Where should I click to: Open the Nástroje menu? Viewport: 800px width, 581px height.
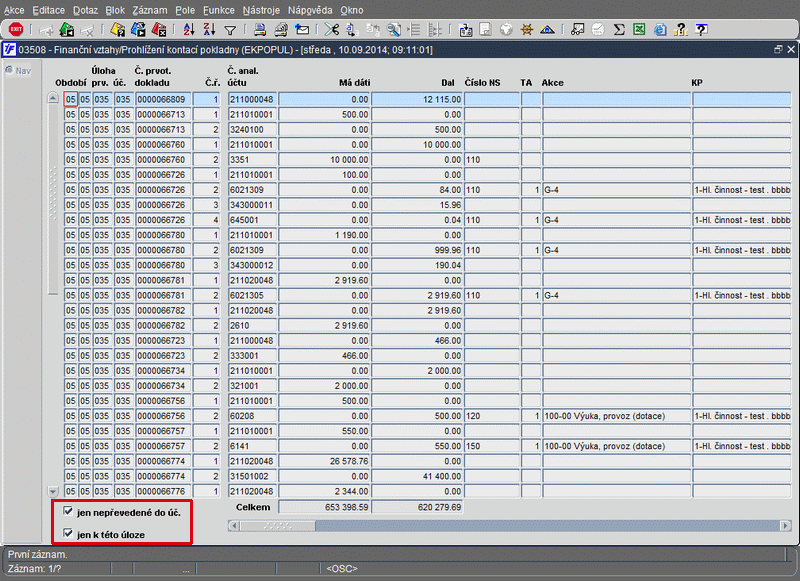[264, 9]
